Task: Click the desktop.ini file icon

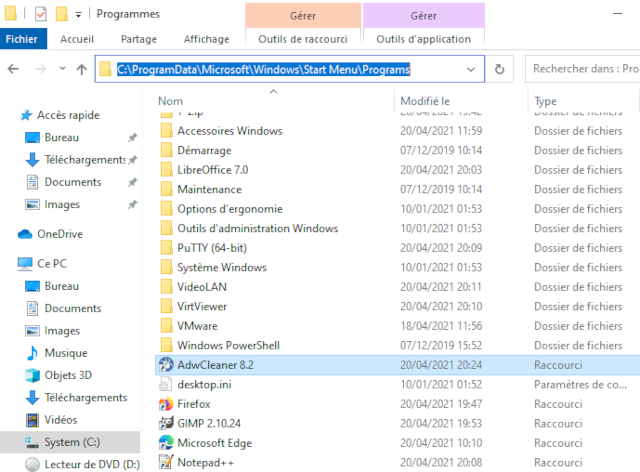Action: [165, 384]
